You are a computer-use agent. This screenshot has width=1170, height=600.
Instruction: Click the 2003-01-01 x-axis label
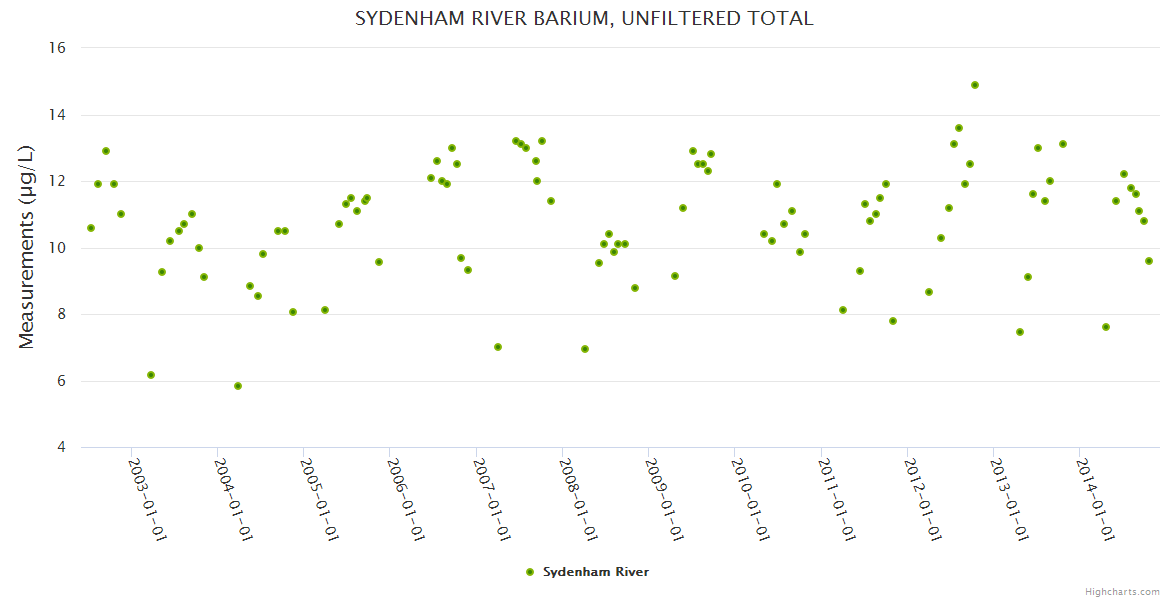[x=147, y=499]
